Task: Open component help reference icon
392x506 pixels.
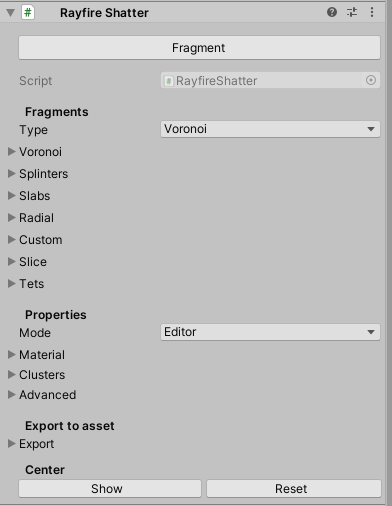Action: (x=332, y=13)
